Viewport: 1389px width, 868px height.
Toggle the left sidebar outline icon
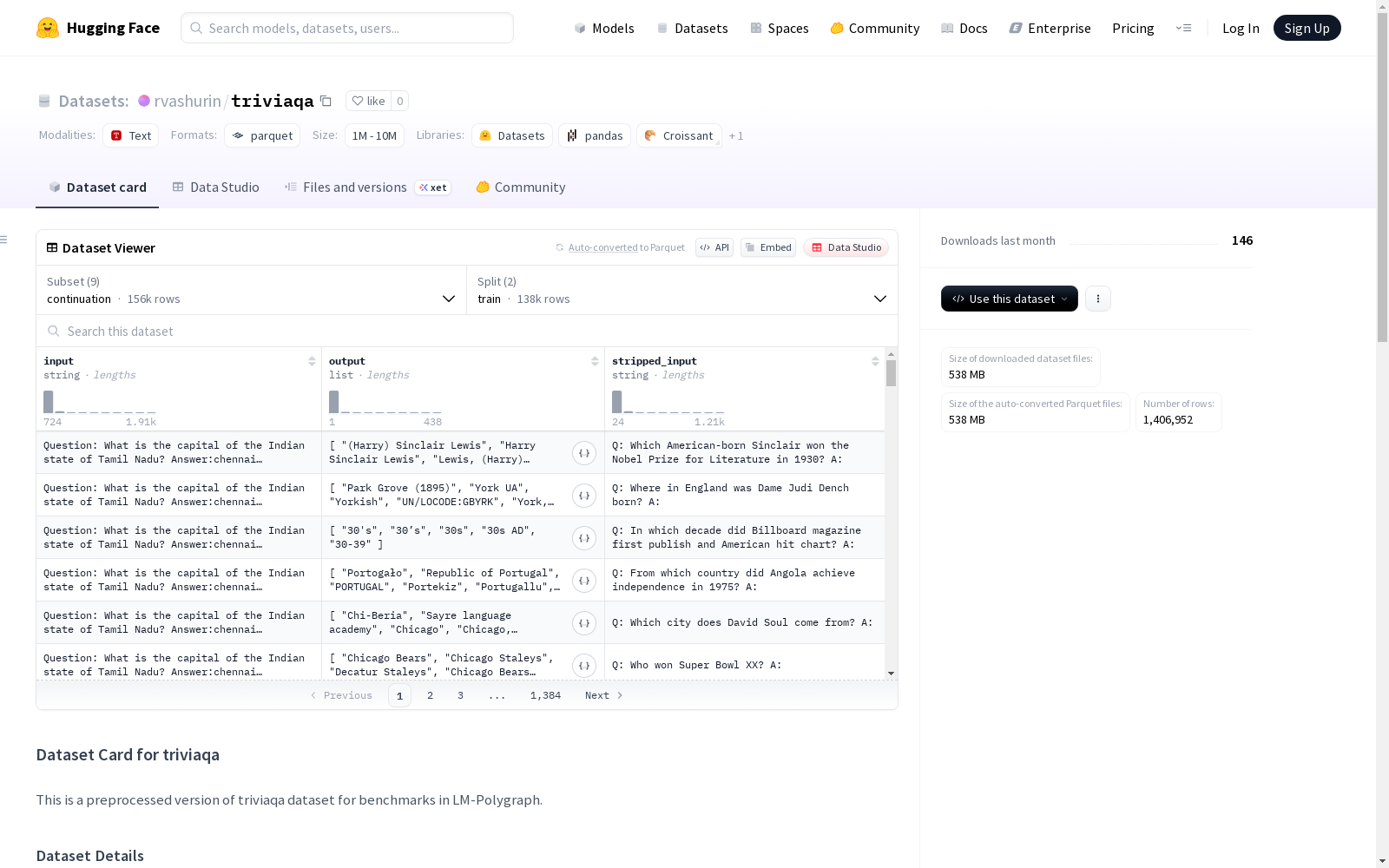4,240
